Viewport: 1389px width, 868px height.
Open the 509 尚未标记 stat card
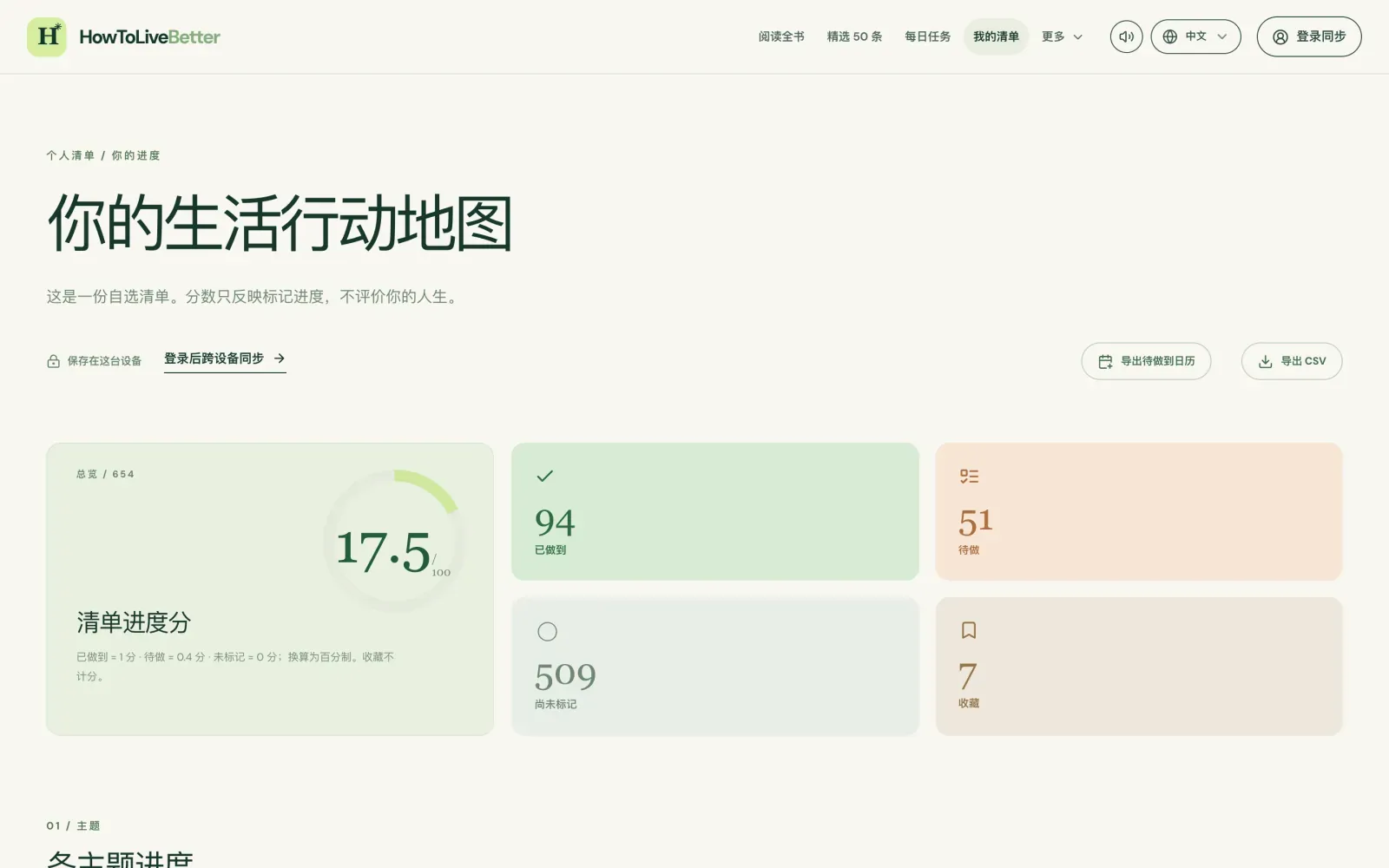click(715, 667)
